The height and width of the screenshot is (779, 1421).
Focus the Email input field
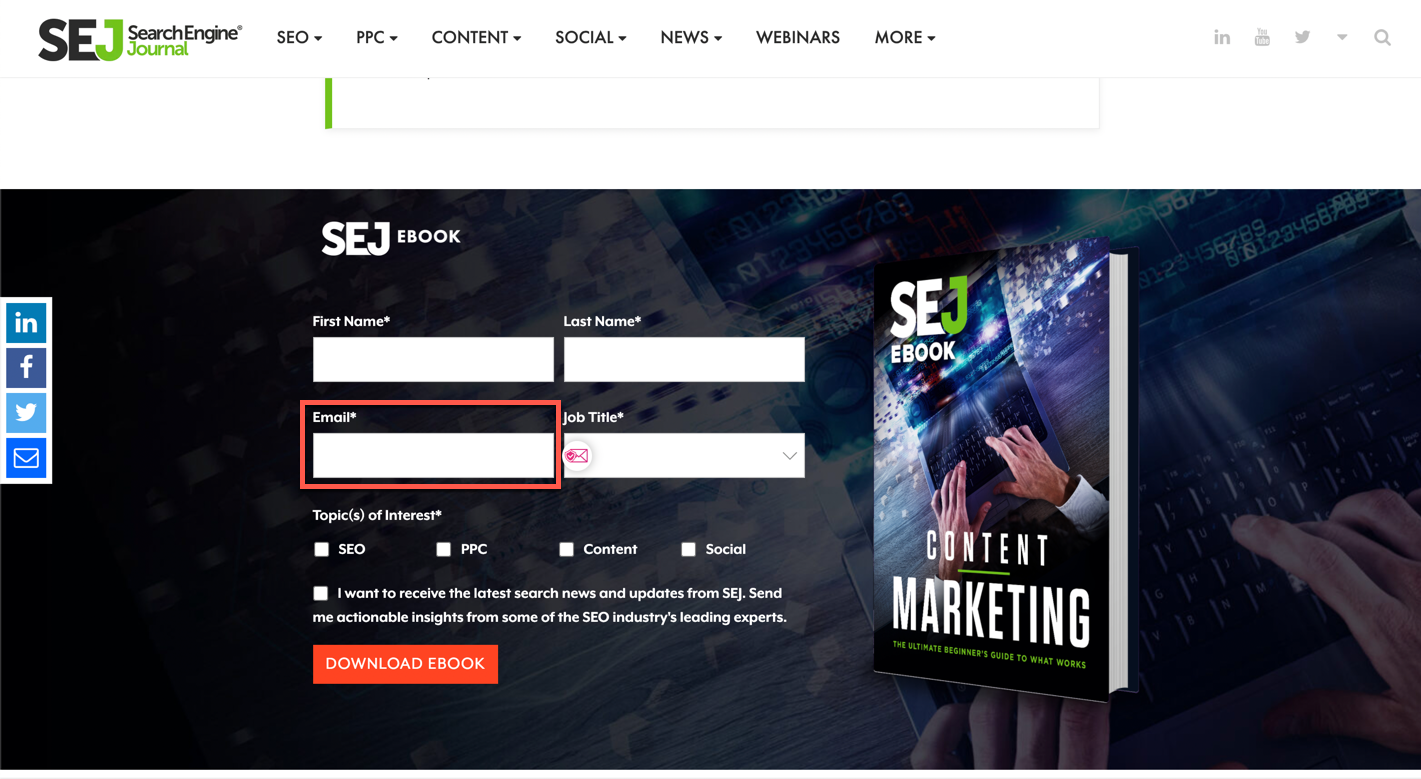pyautogui.click(x=433, y=455)
